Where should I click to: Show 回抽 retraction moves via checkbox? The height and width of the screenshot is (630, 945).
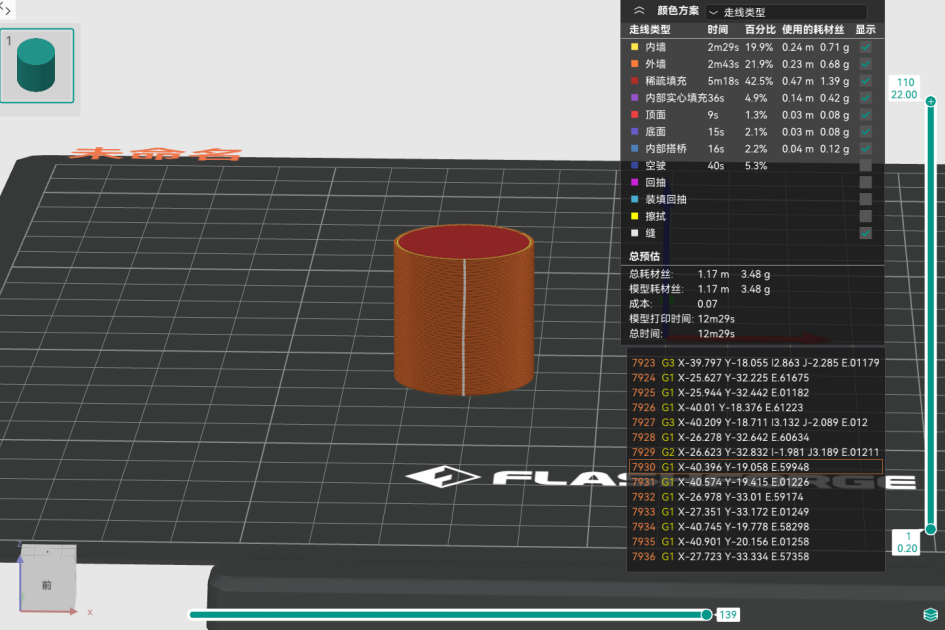(x=865, y=183)
